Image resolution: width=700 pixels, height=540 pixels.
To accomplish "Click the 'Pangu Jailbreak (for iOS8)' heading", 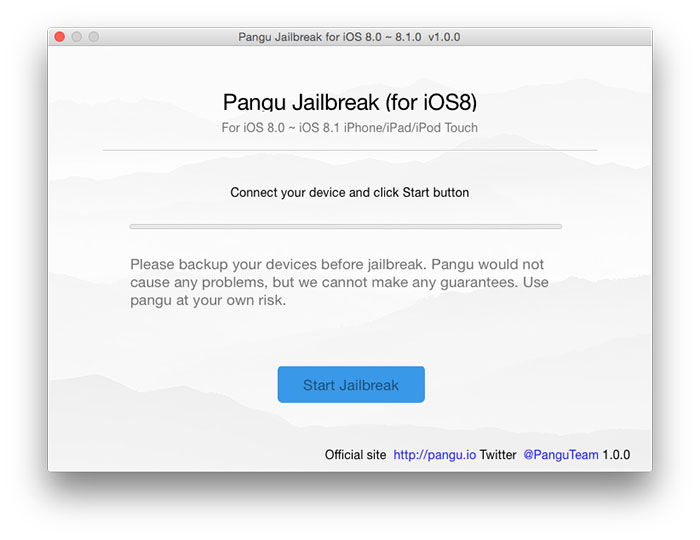I will pyautogui.click(x=350, y=102).
